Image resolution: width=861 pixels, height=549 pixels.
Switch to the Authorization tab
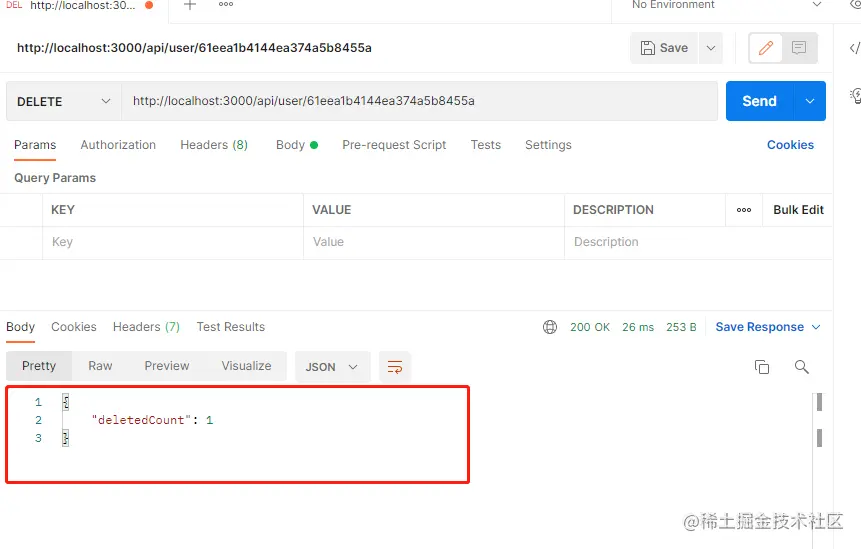118,145
